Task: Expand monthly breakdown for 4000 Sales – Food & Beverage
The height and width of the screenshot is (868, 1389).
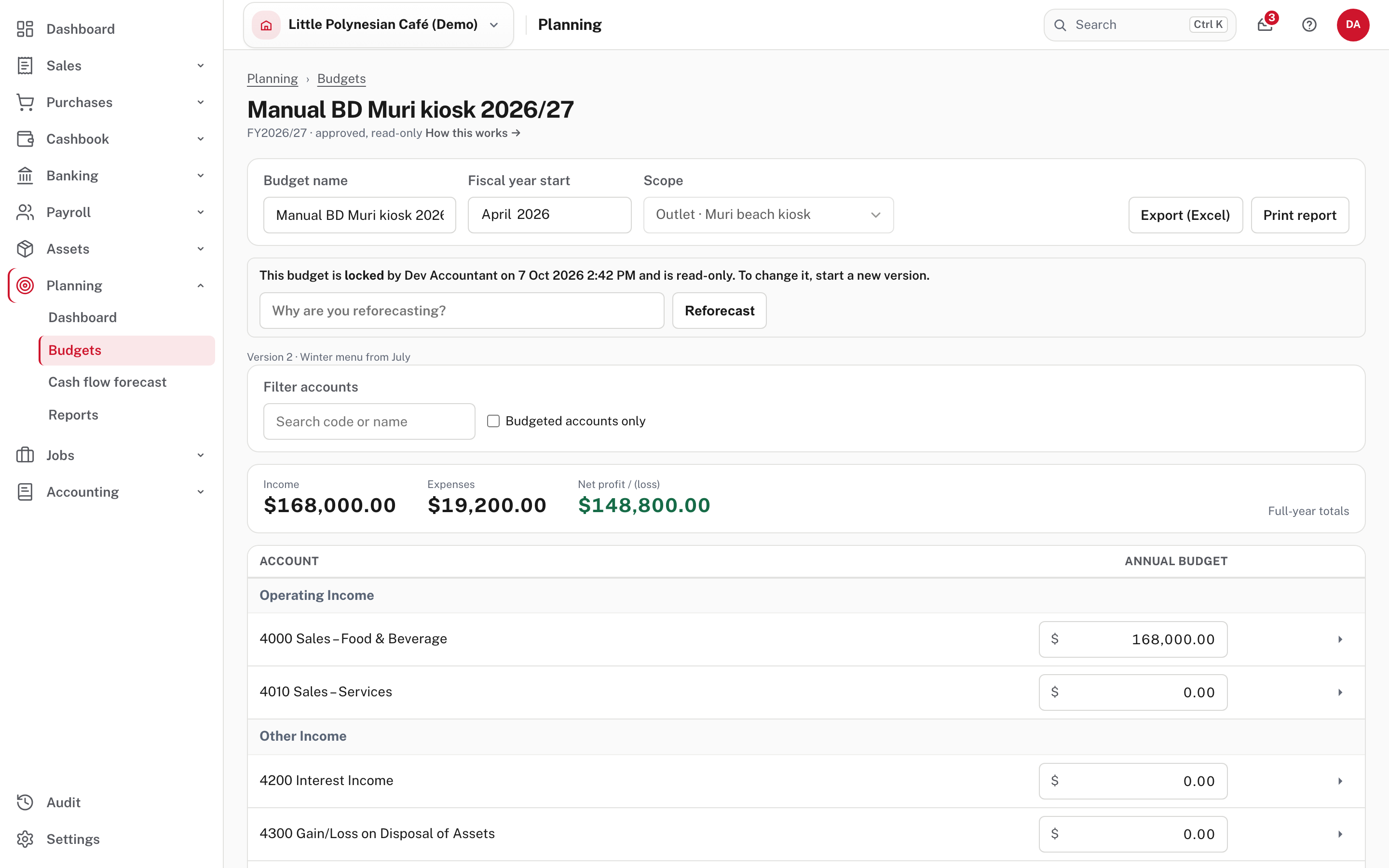Action: pos(1340,639)
